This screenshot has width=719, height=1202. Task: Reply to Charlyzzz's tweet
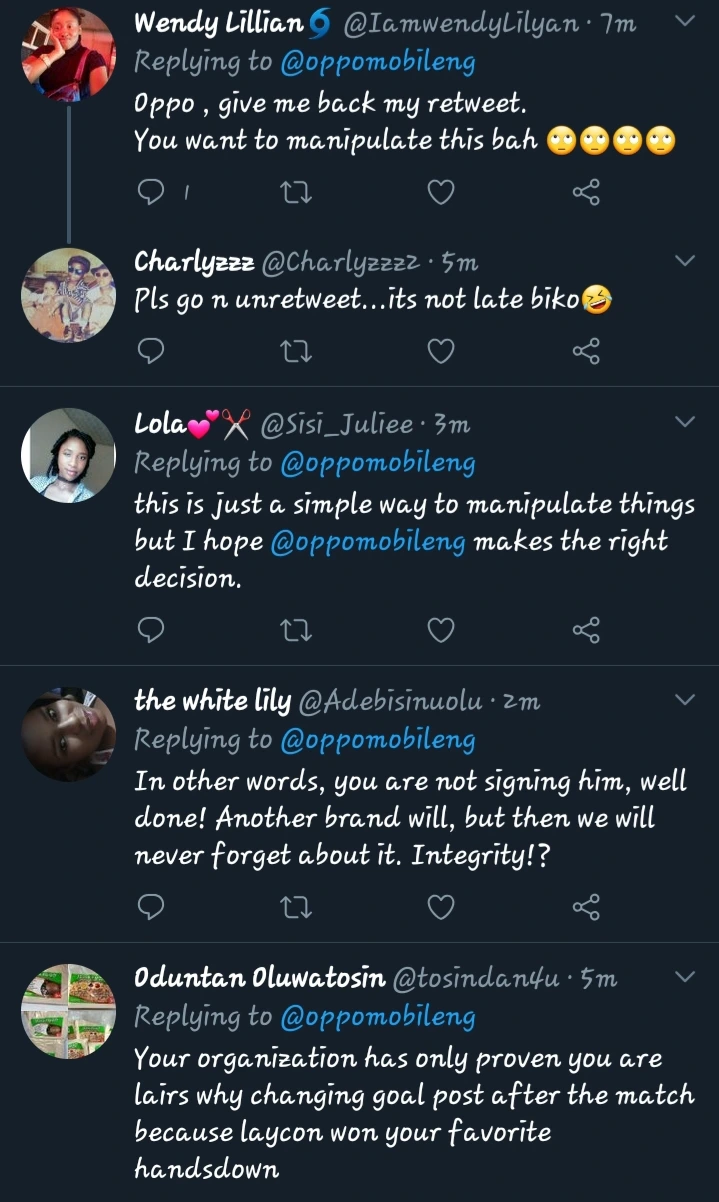150,351
